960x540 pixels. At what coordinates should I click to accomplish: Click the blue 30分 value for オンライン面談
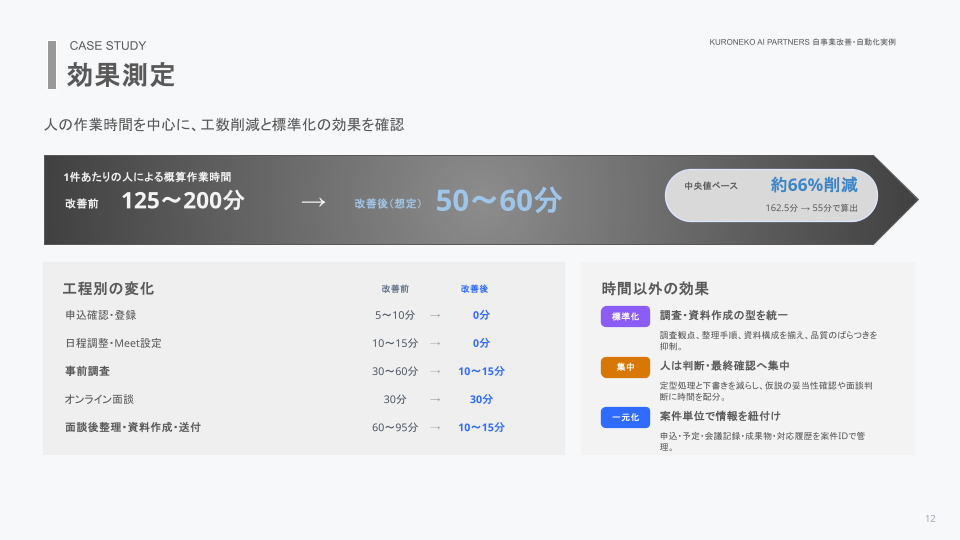[x=481, y=399]
